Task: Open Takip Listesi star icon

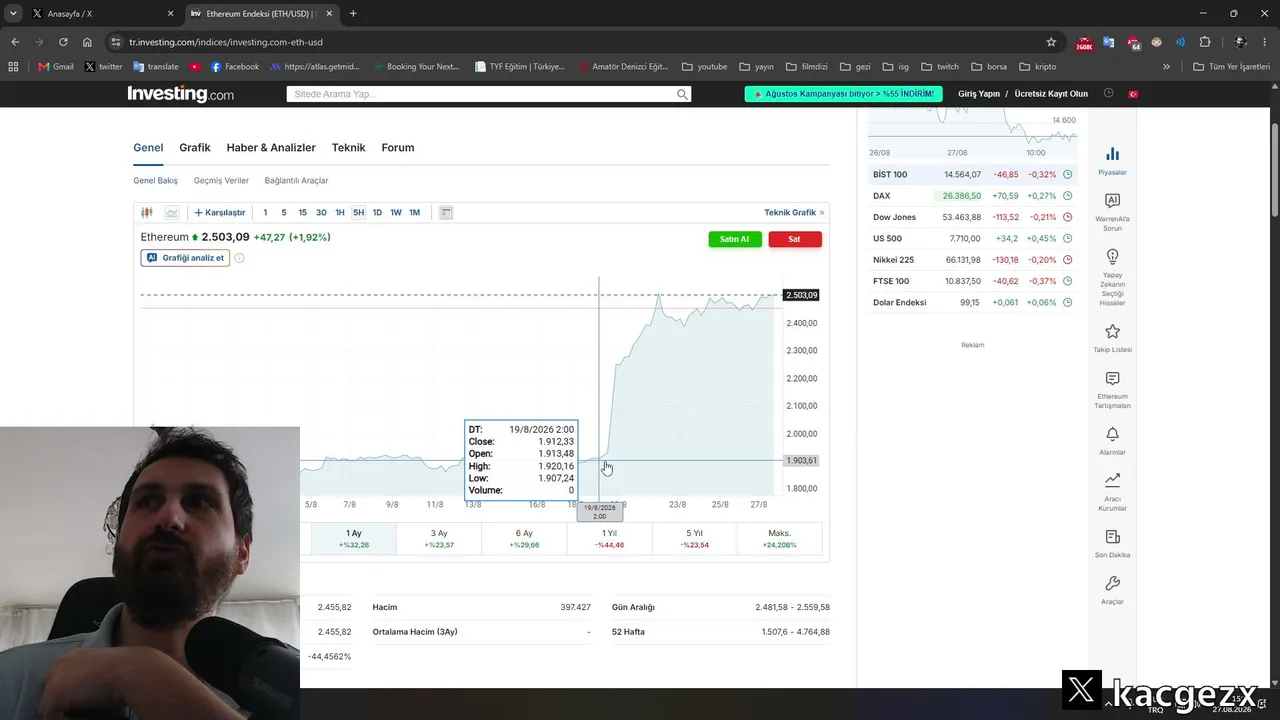Action: tap(1112, 331)
